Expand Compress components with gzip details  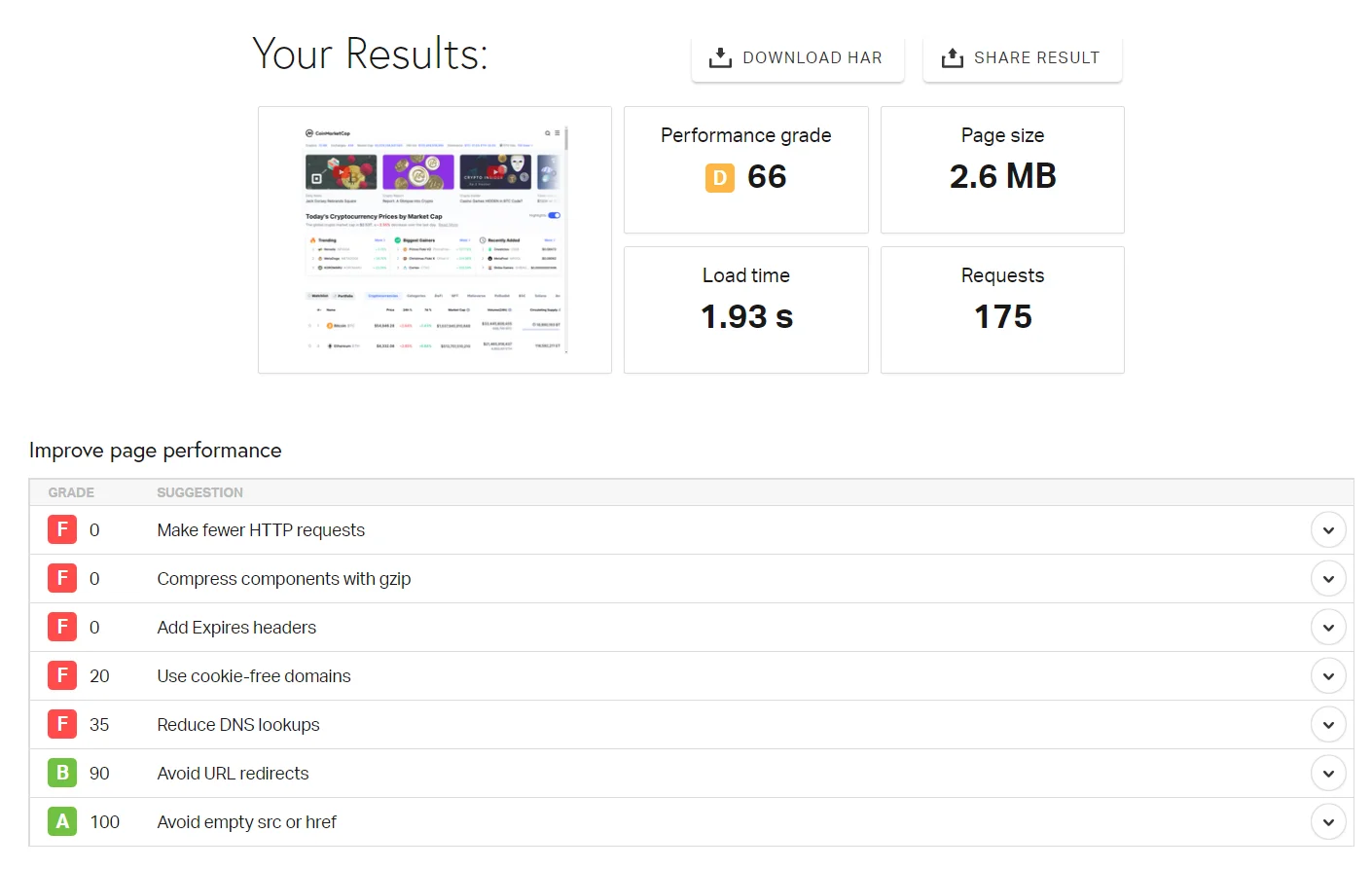1328,579
